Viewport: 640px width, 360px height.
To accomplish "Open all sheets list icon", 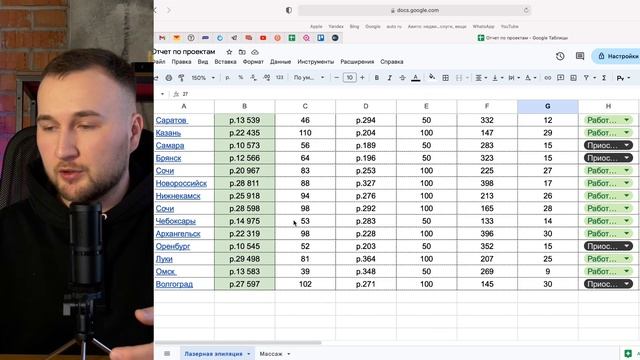I will pyautogui.click(x=167, y=353).
